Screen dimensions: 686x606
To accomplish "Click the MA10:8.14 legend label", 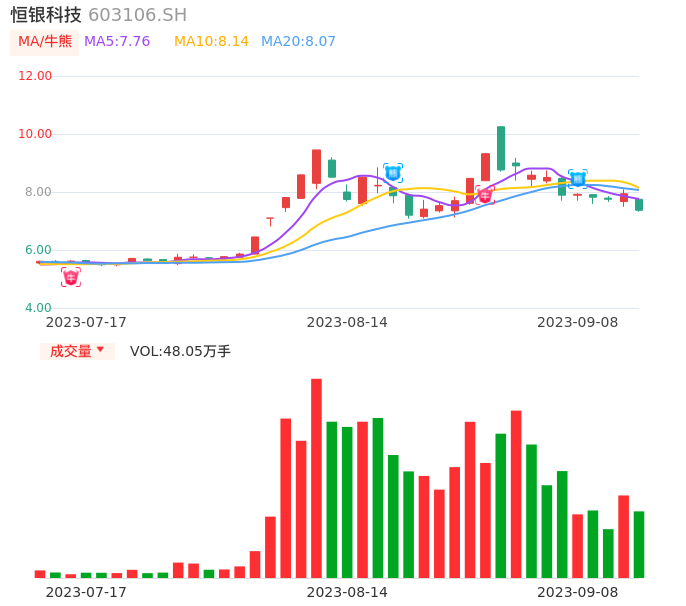I will coord(211,41).
